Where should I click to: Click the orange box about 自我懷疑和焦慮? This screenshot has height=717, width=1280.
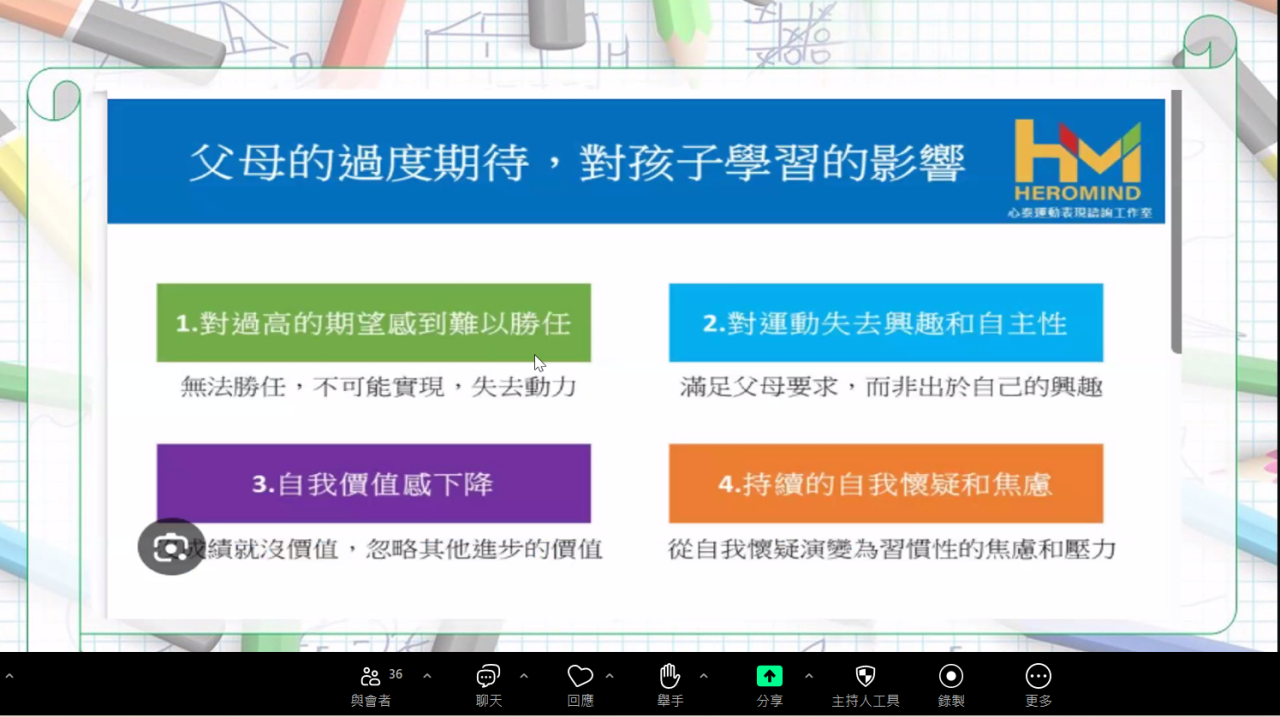pos(885,484)
